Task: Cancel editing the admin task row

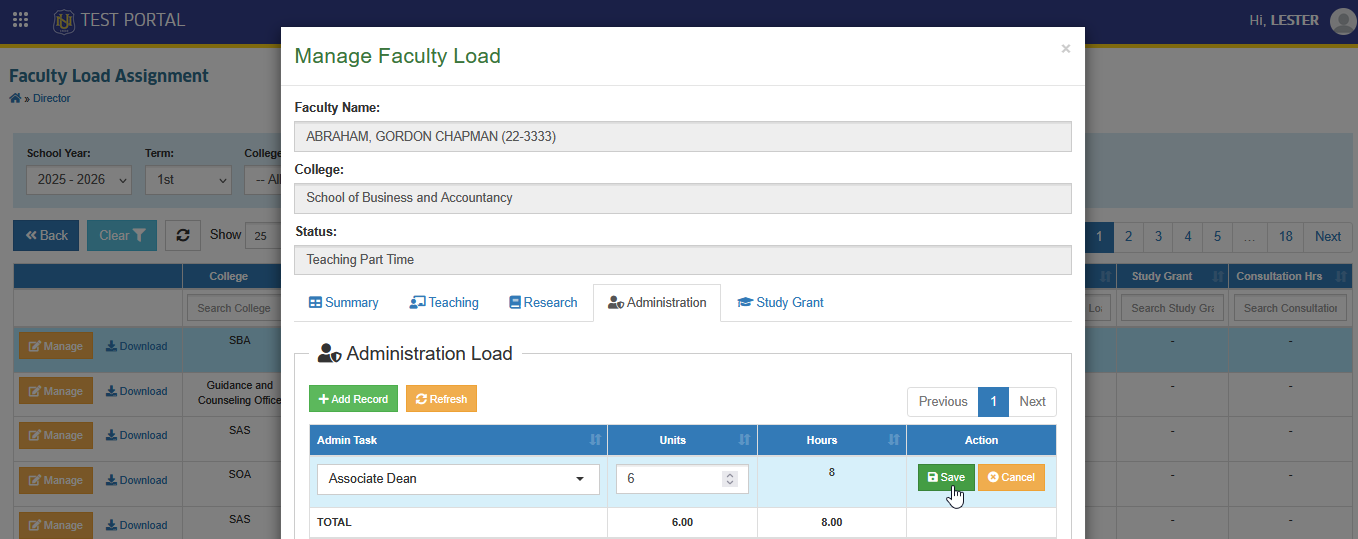Action: (x=1011, y=477)
